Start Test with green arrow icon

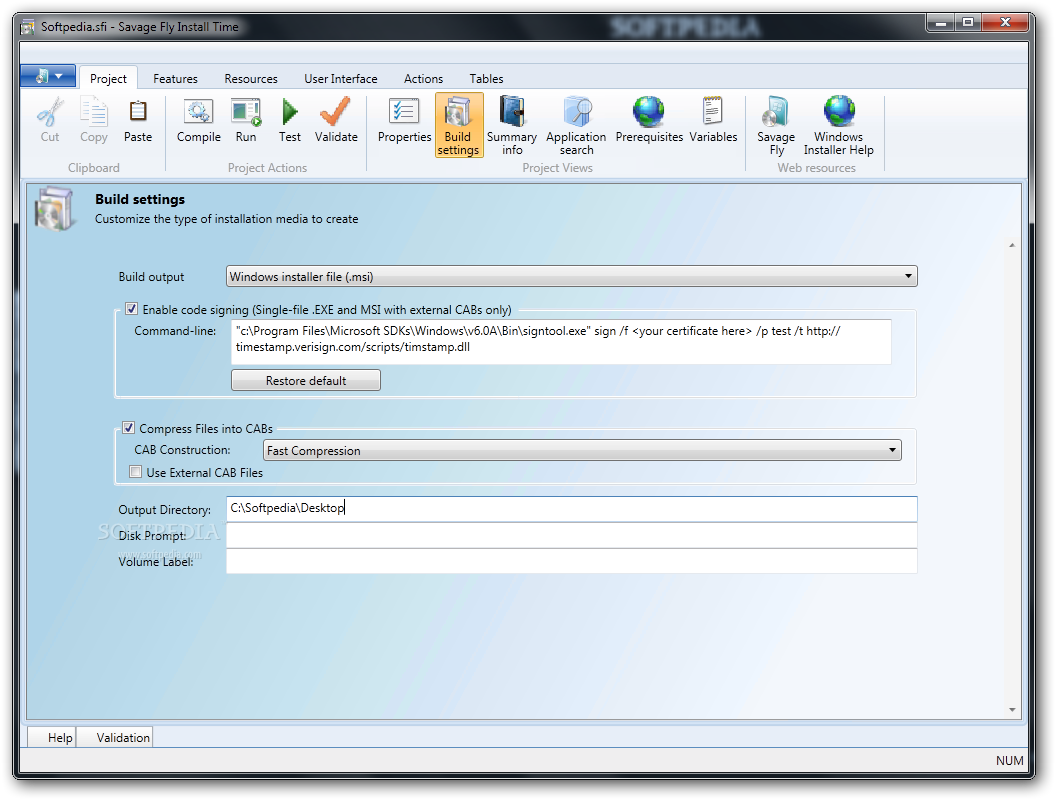pyautogui.click(x=290, y=112)
